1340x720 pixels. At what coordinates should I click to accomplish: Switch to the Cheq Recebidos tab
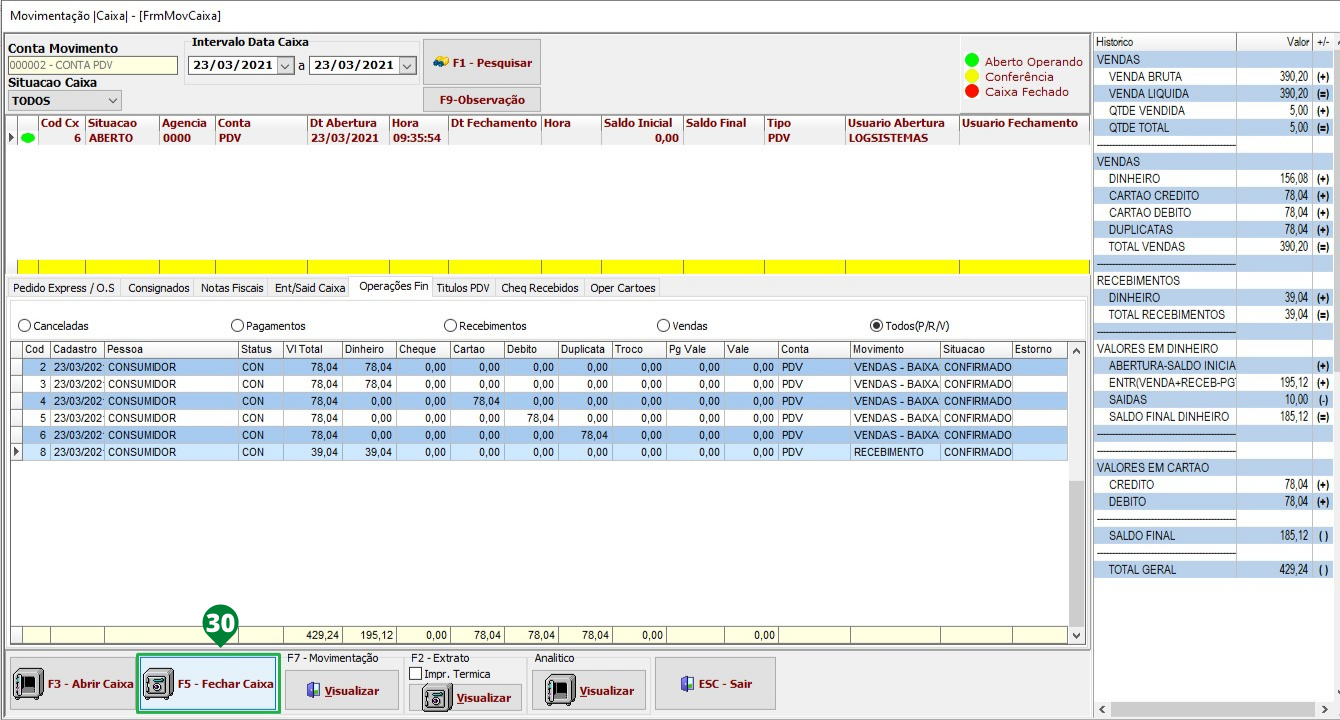pos(540,288)
